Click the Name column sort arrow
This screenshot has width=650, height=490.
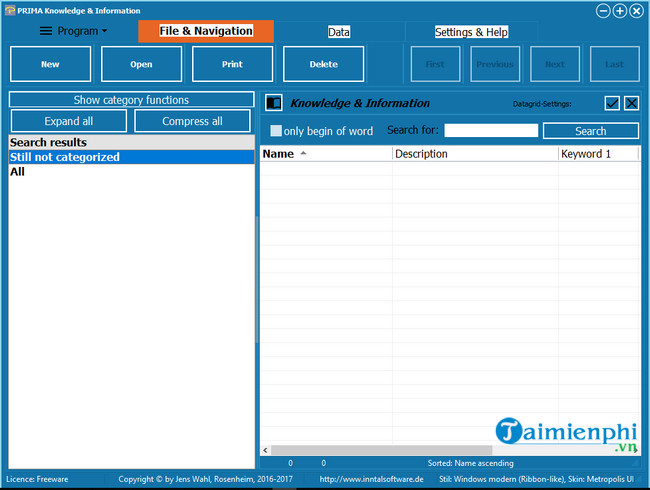point(303,154)
